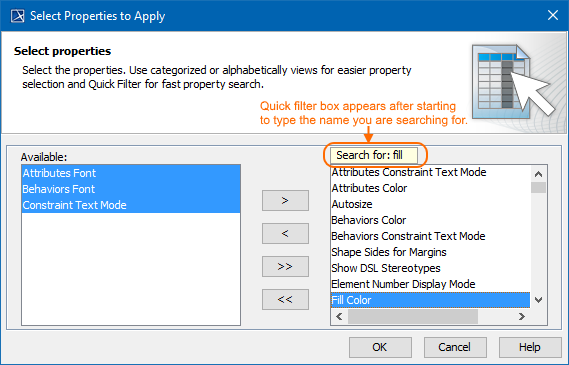Image resolution: width=569 pixels, height=365 pixels.
Task: Add all properties with >> button
Action: tap(285, 266)
